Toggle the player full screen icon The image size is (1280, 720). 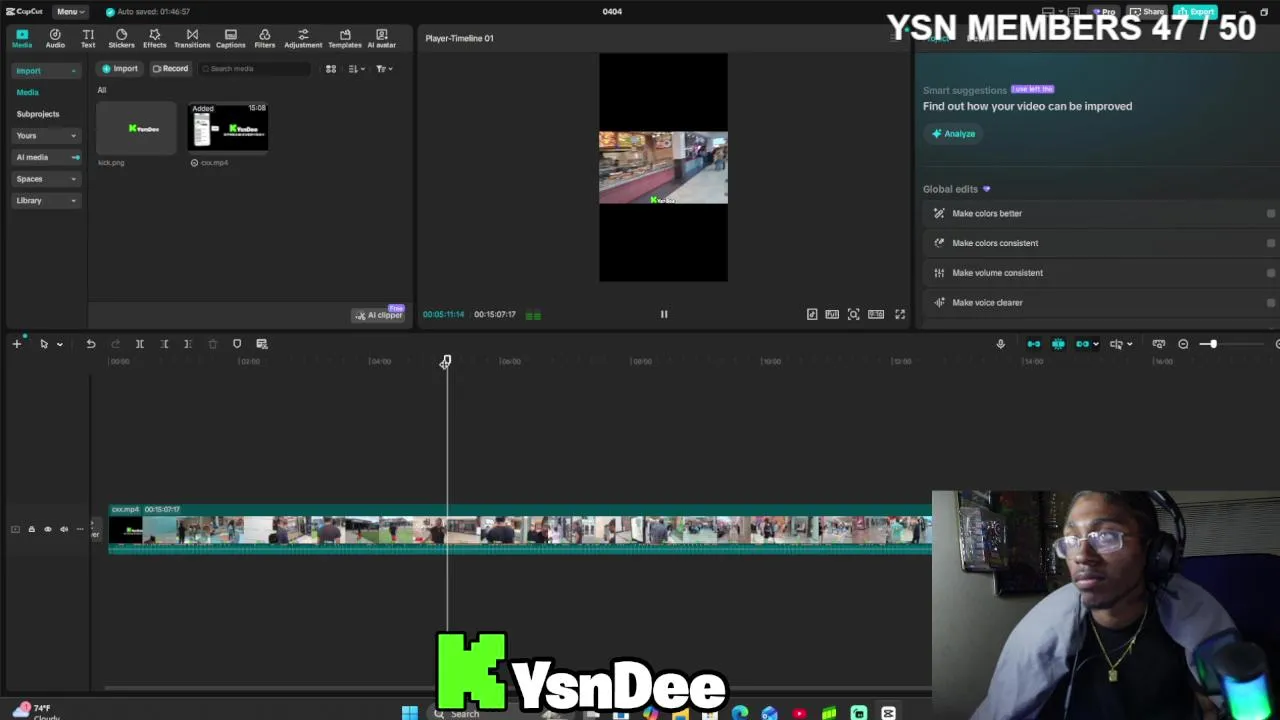[x=900, y=314]
